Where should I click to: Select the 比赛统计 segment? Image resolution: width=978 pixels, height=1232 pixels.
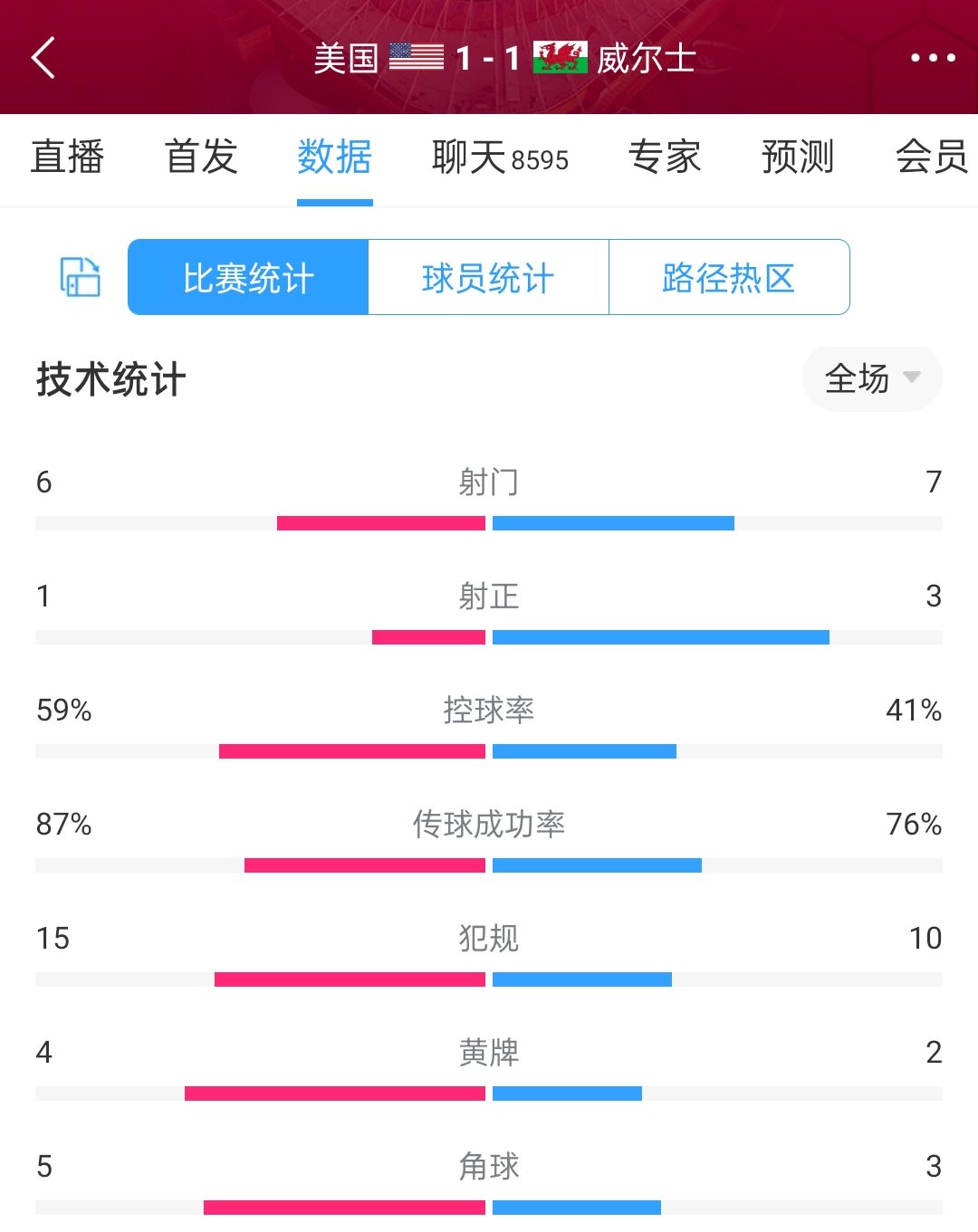pyautogui.click(x=248, y=278)
